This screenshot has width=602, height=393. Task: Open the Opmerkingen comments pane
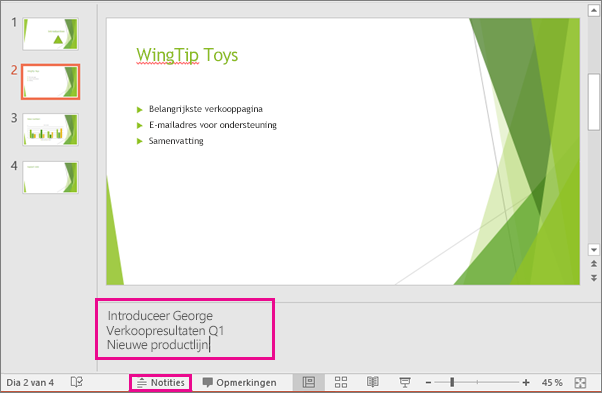click(x=240, y=383)
